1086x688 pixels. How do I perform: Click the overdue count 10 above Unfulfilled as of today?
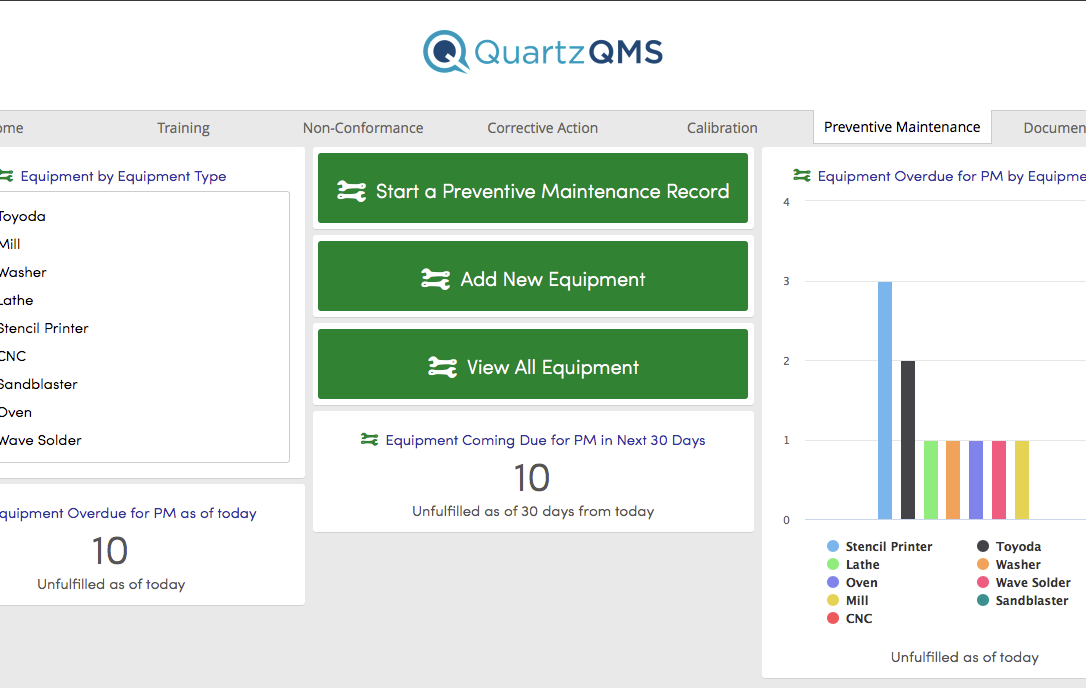tap(110, 551)
